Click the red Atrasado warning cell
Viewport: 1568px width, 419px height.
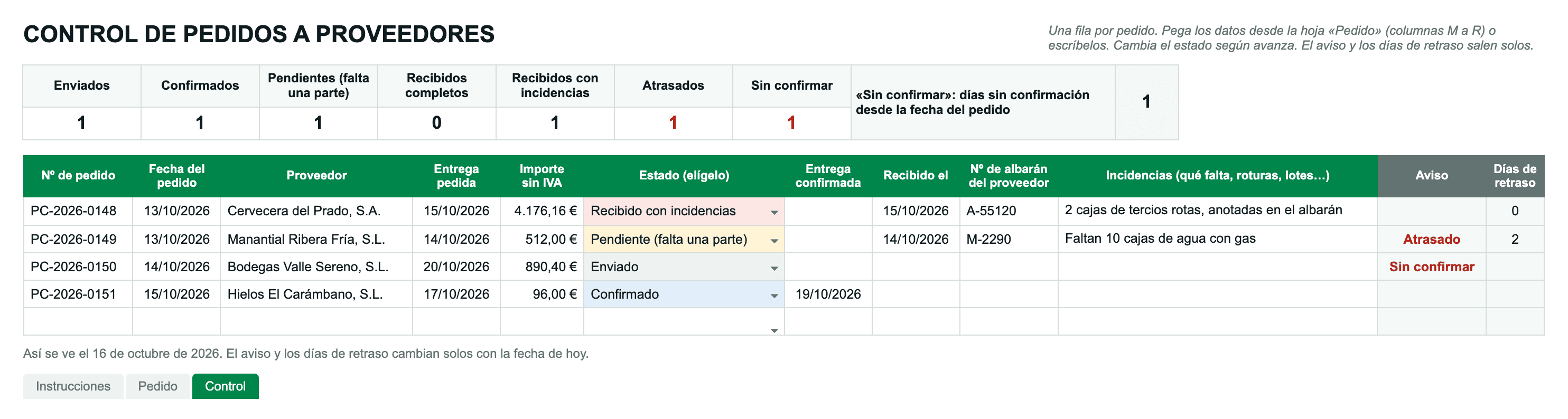(x=1432, y=239)
